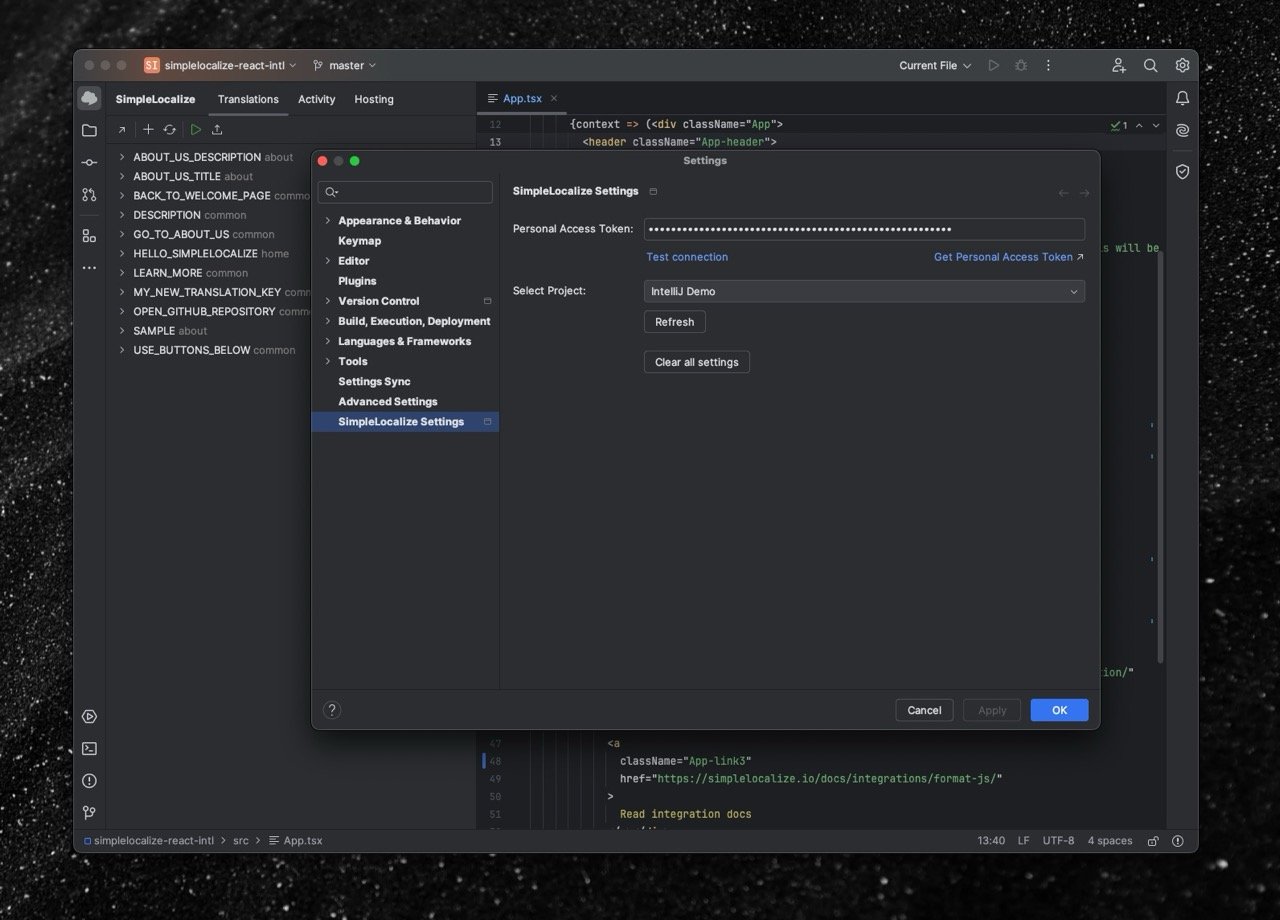Click the Refresh button in Settings
The height and width of the screenshot is (920, 1280).
click(675, 322)
